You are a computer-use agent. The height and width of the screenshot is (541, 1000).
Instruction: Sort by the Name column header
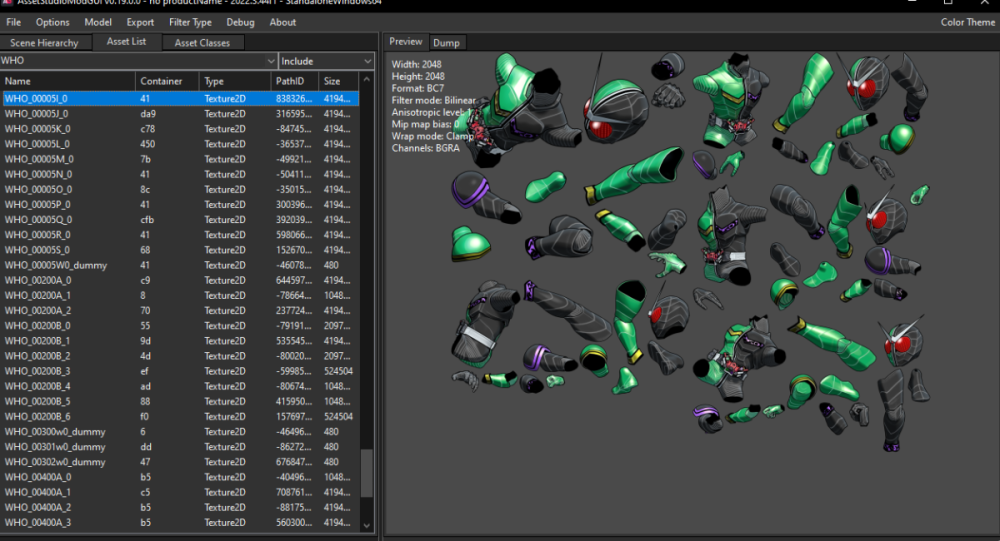tap(68, 81)
